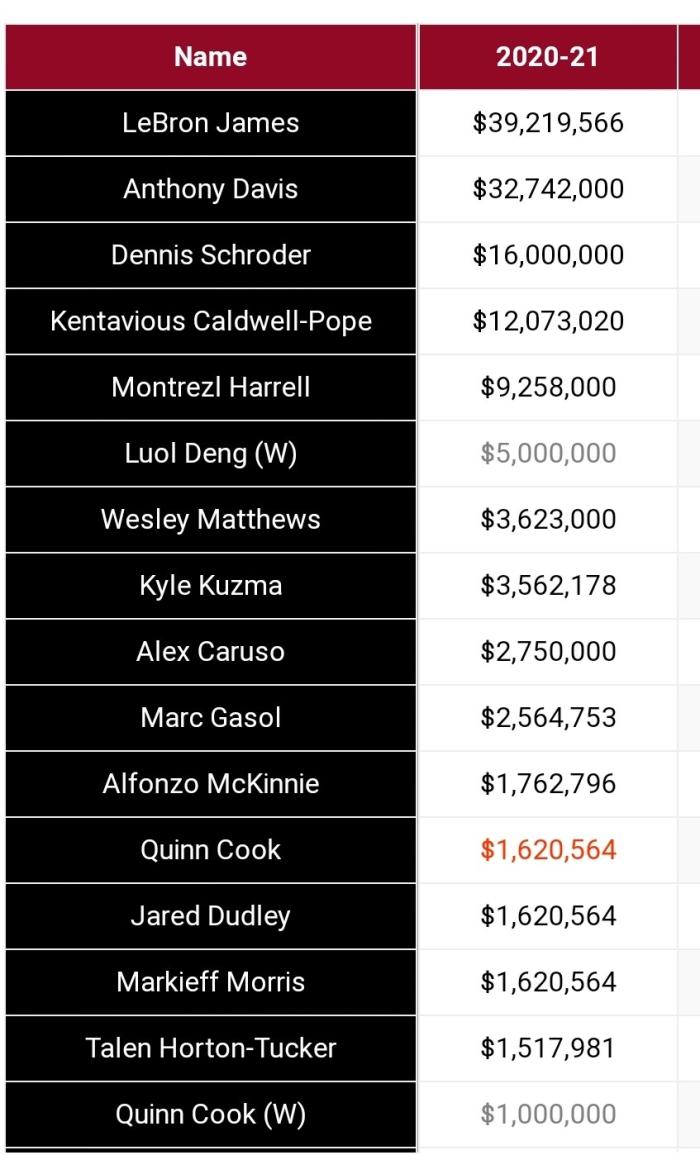700x1155 pixels.
Task: Click the Quinn Cook (W) entry
Action: click(x=211, y=1113)
